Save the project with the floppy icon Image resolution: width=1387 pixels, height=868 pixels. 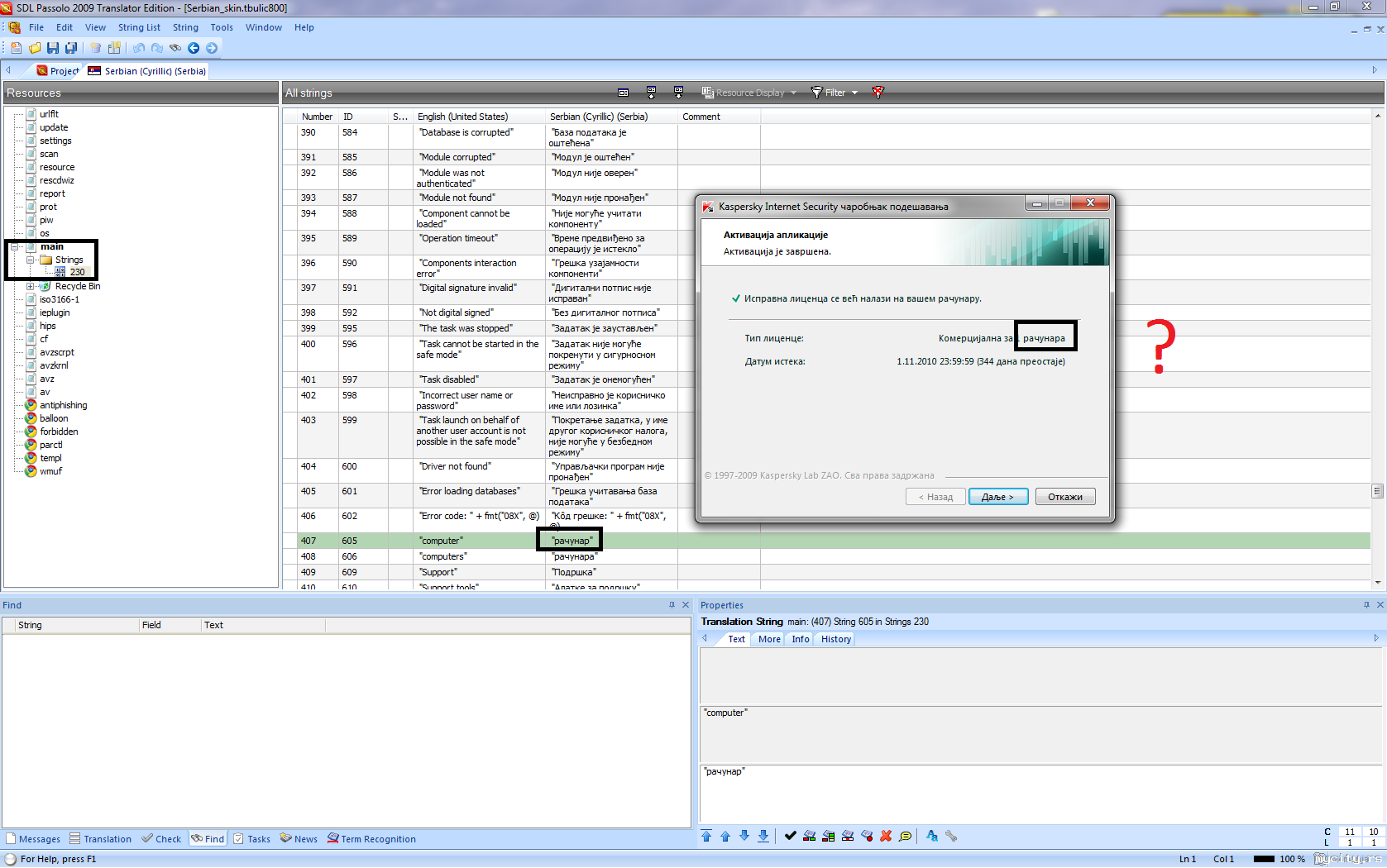coord(53,48)
